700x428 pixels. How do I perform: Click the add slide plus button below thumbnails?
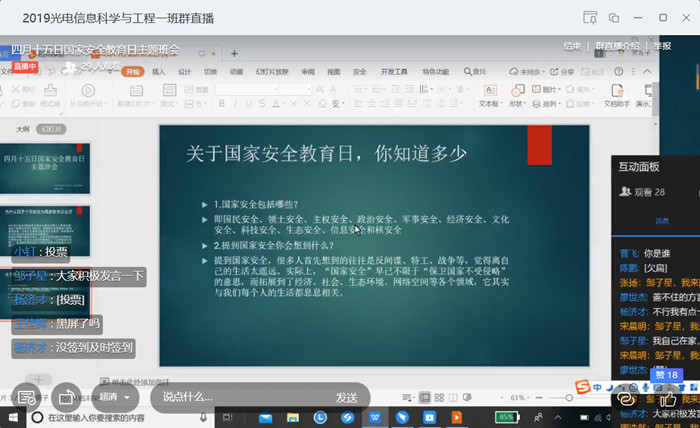pyautogui.click(x=38, y=380)
